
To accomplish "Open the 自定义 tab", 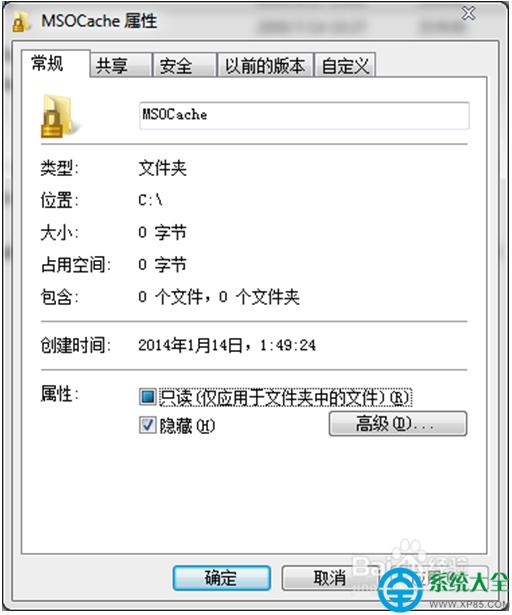I will (x=345, y=66).
